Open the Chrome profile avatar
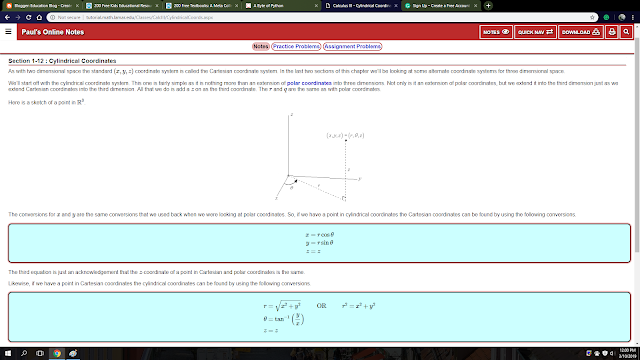This screenshot has width=640, height=360. 622,18
